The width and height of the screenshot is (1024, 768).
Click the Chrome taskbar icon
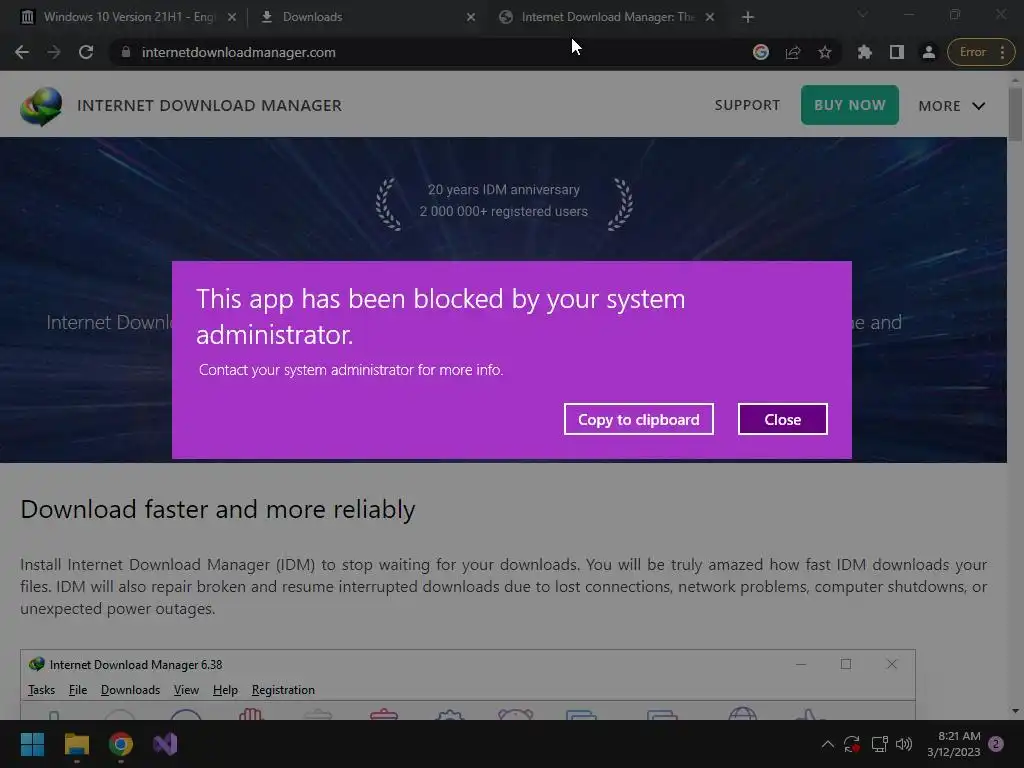tap(121, 744)
